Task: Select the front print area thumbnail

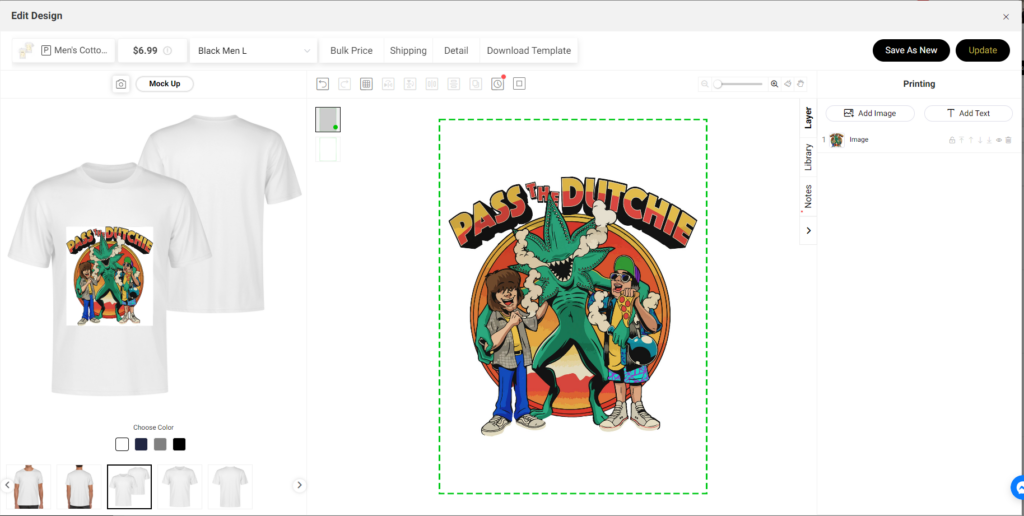Action: (x=328, y=120)
